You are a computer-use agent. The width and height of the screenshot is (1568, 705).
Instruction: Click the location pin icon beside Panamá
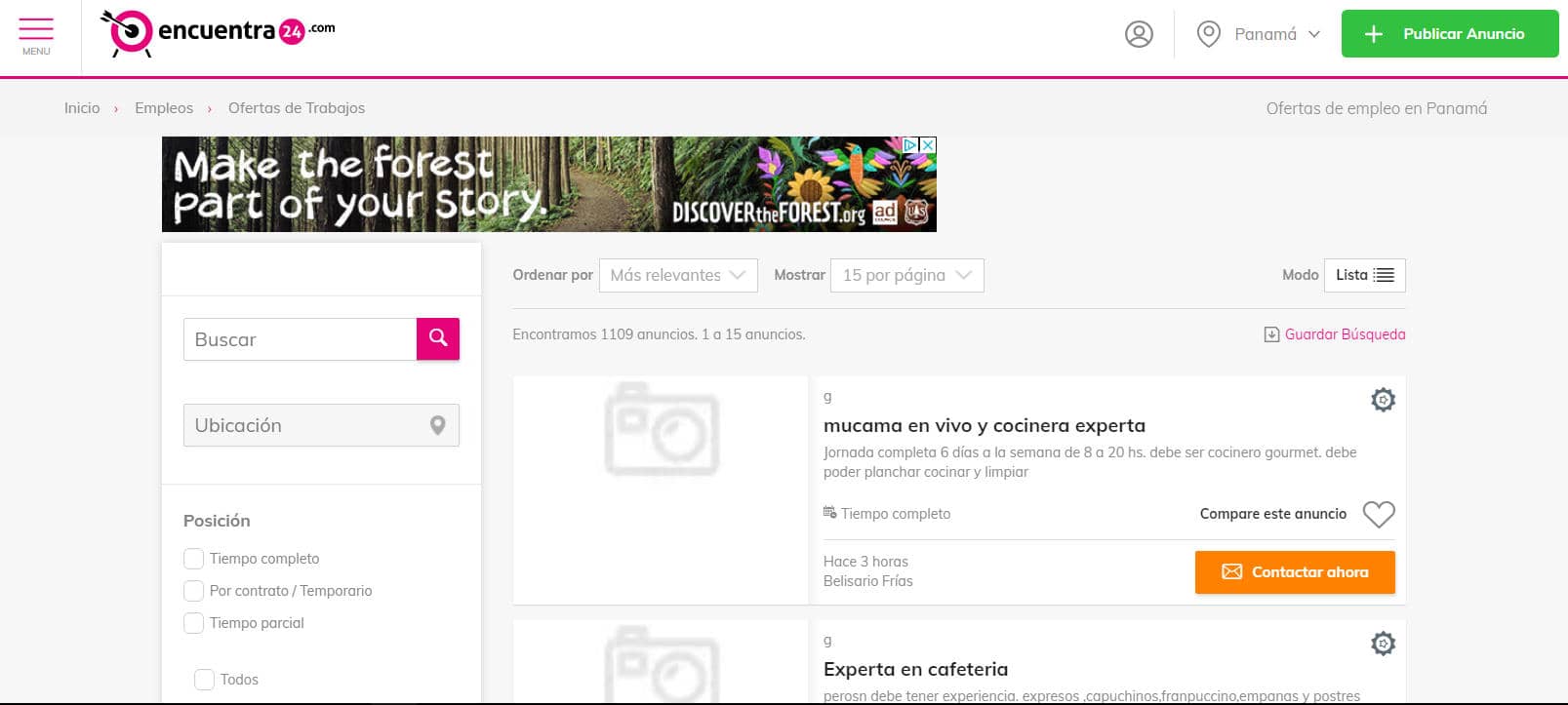pos(1208,34)
